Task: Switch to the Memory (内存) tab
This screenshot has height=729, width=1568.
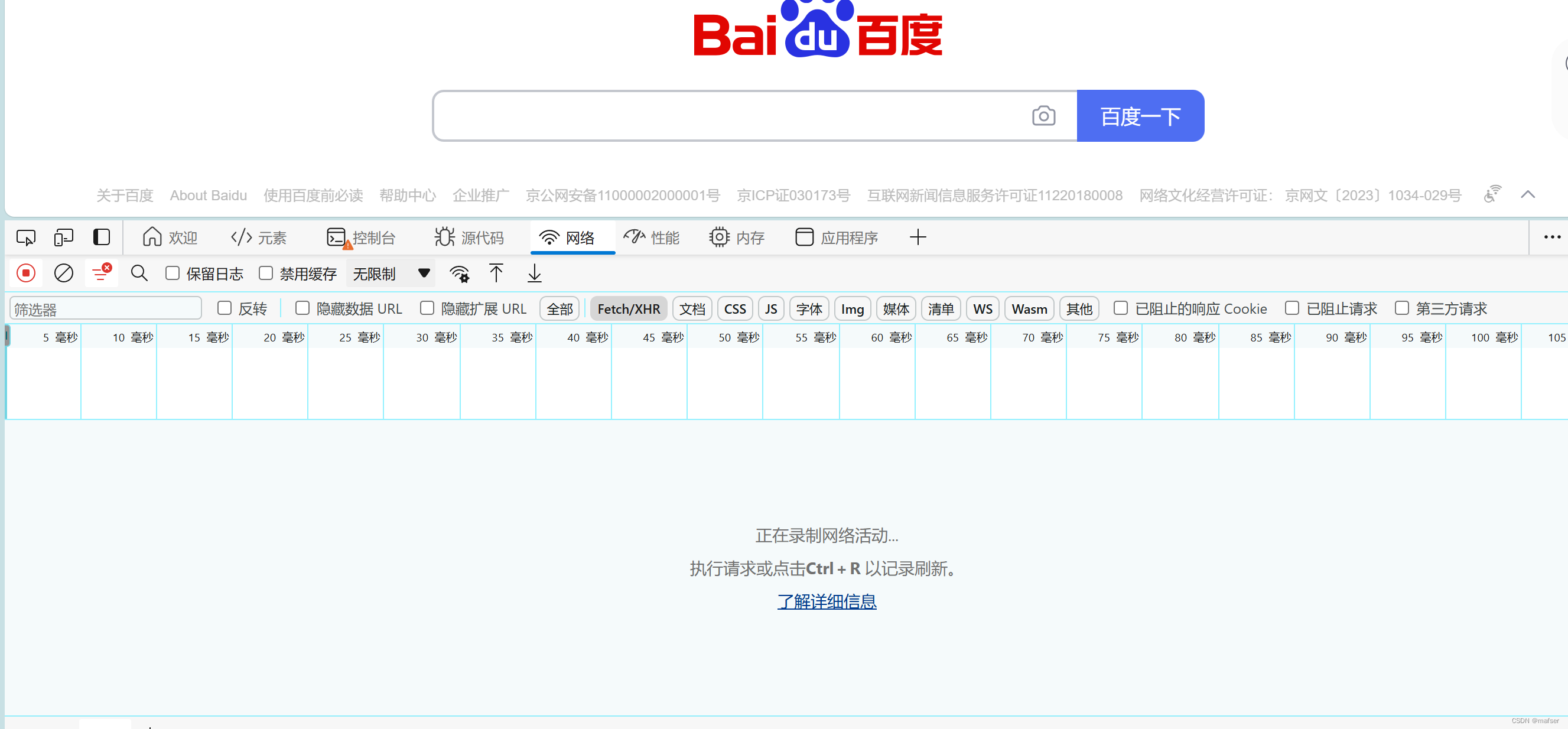Action: coord(737,237)
